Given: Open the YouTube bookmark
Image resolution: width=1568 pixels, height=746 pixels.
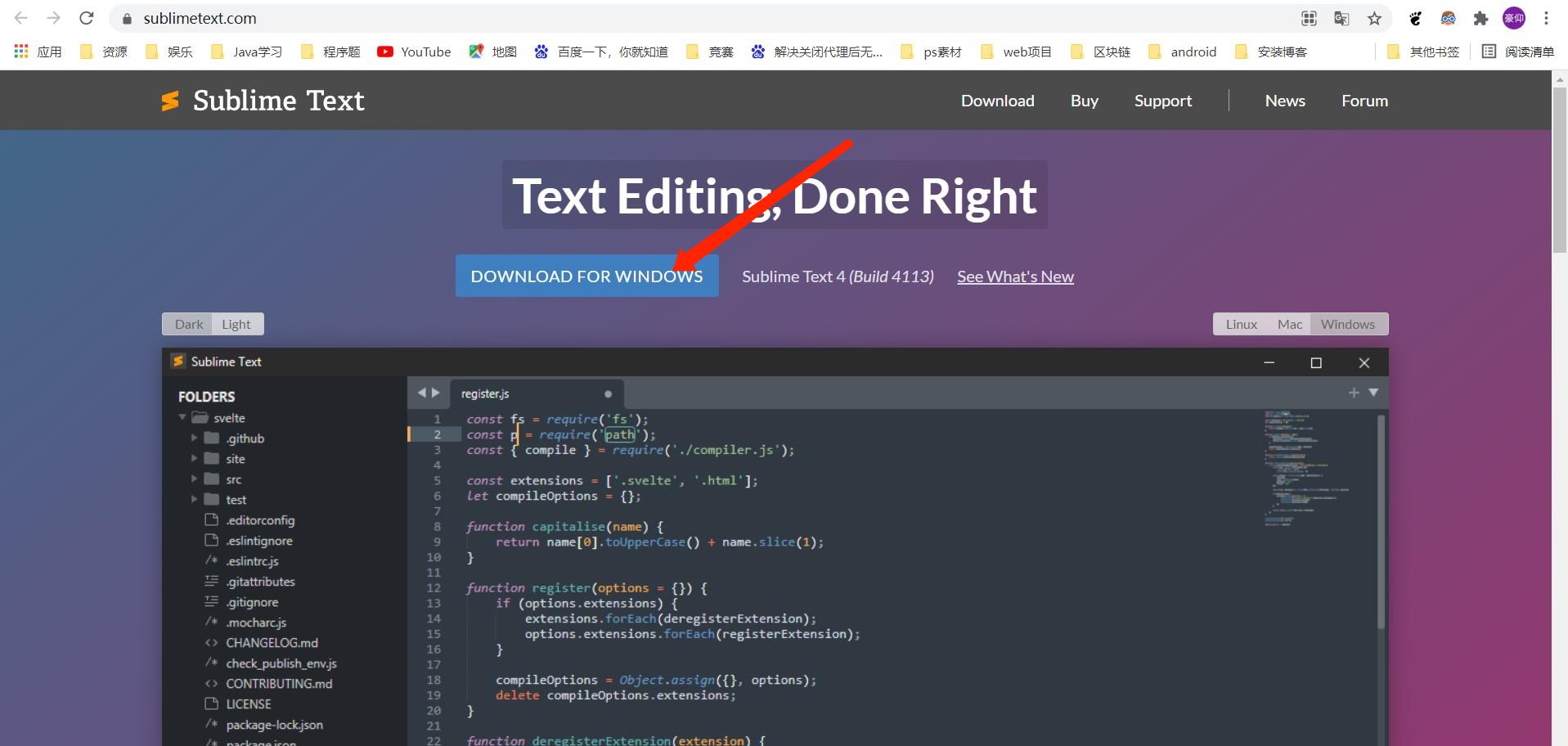Looking at the screenshot, I should (414, 52).
